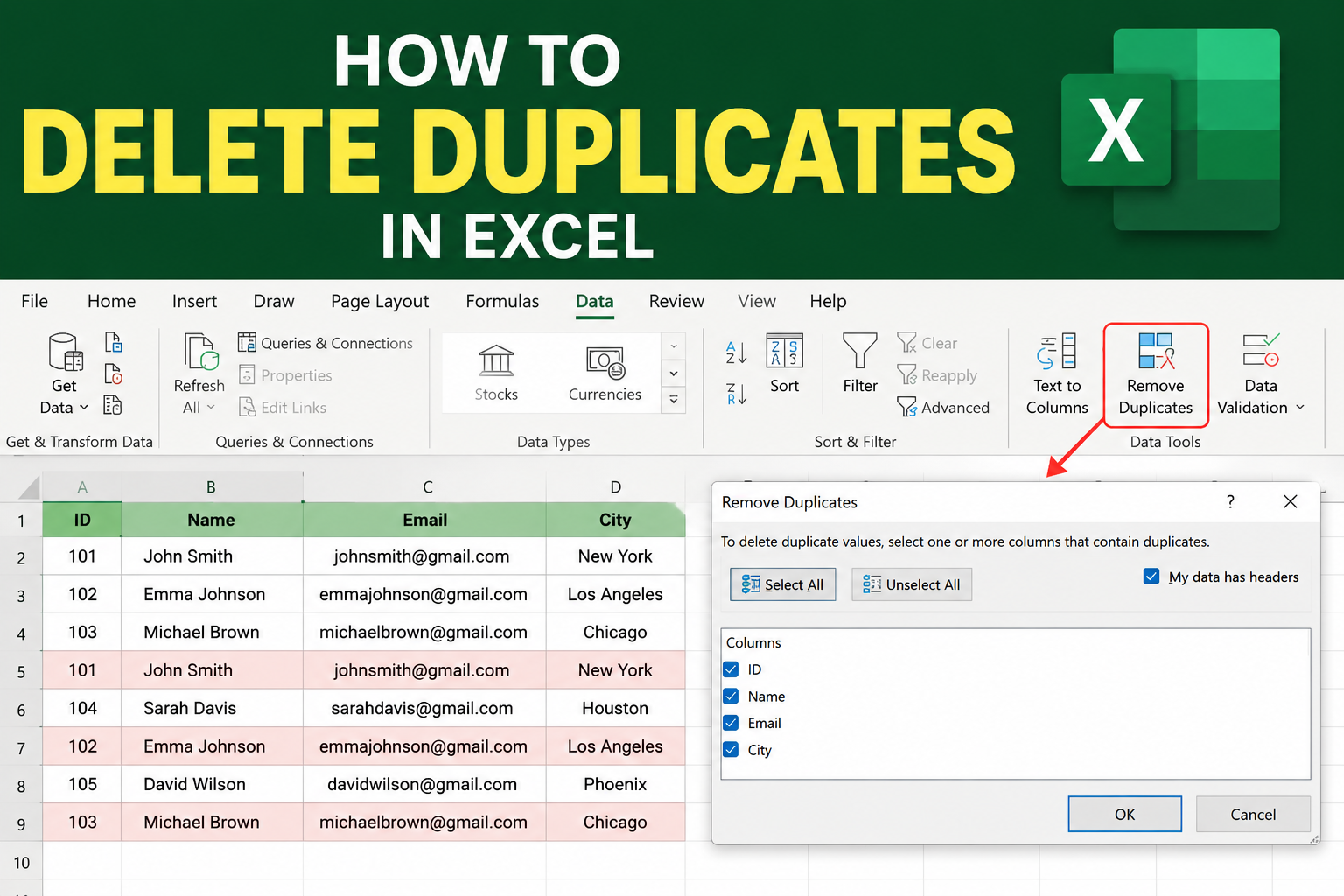Open Queries & Connections pane
The width and height of the screenshot is (1344, 896).
(x=325, y=343)
